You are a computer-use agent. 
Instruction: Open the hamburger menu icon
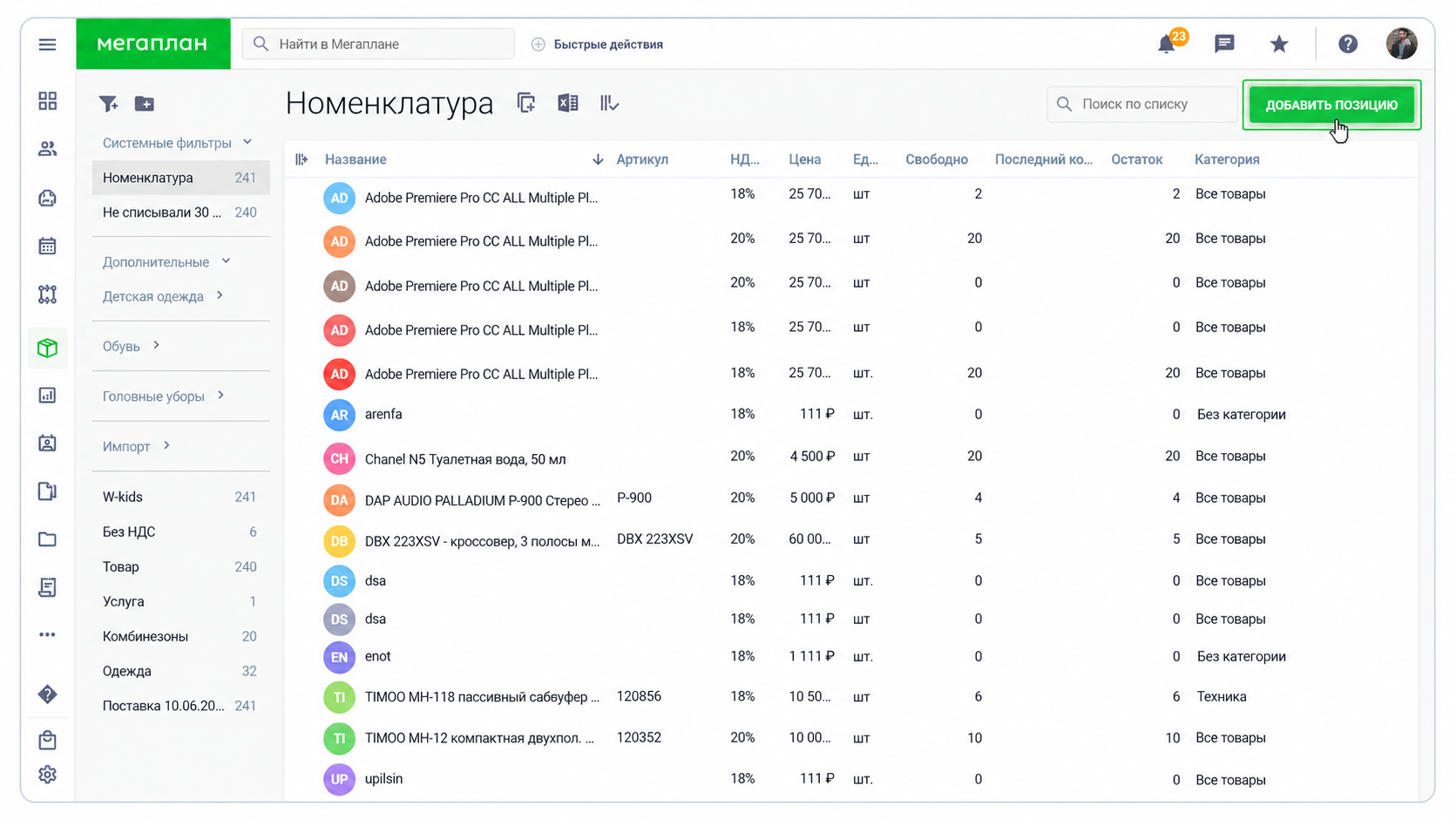click(47, 44)
